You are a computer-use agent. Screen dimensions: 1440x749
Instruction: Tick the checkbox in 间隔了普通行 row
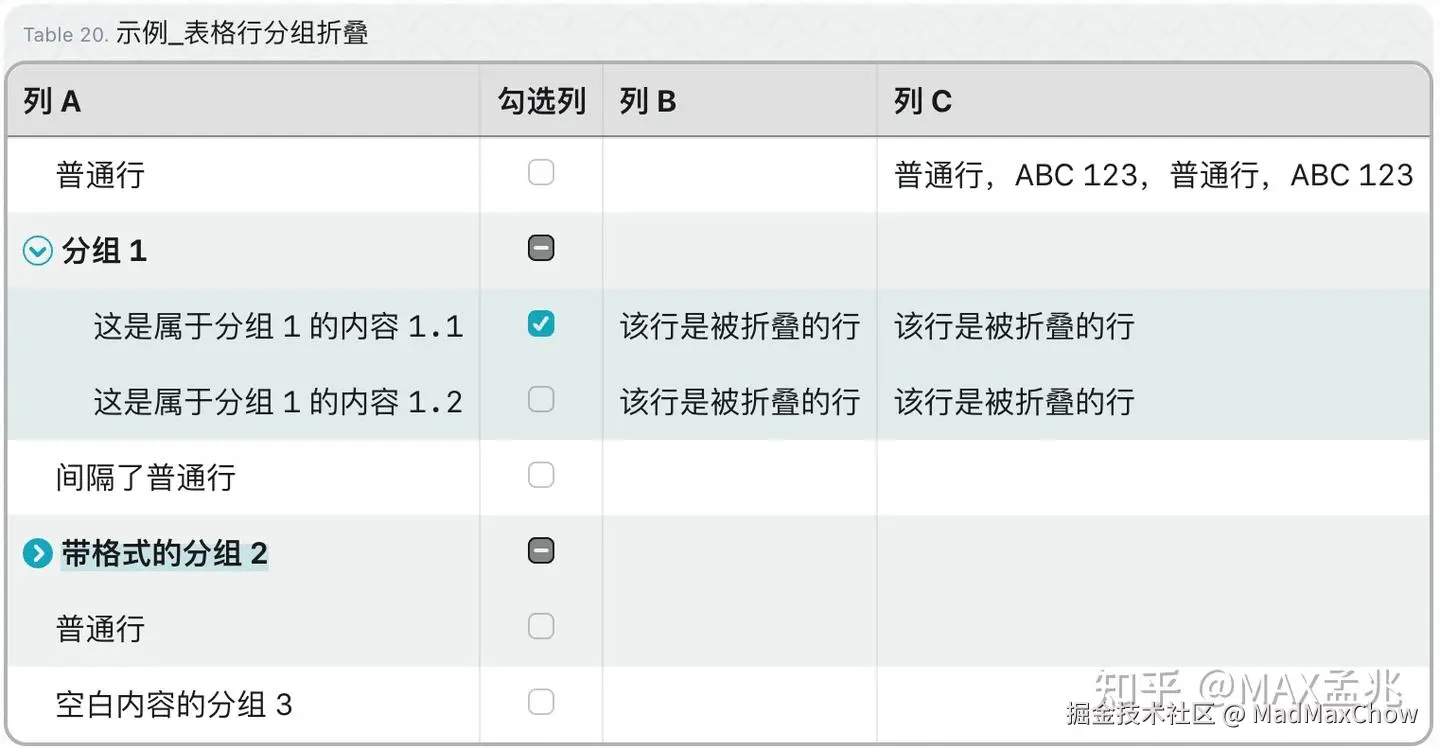(541, 475)
